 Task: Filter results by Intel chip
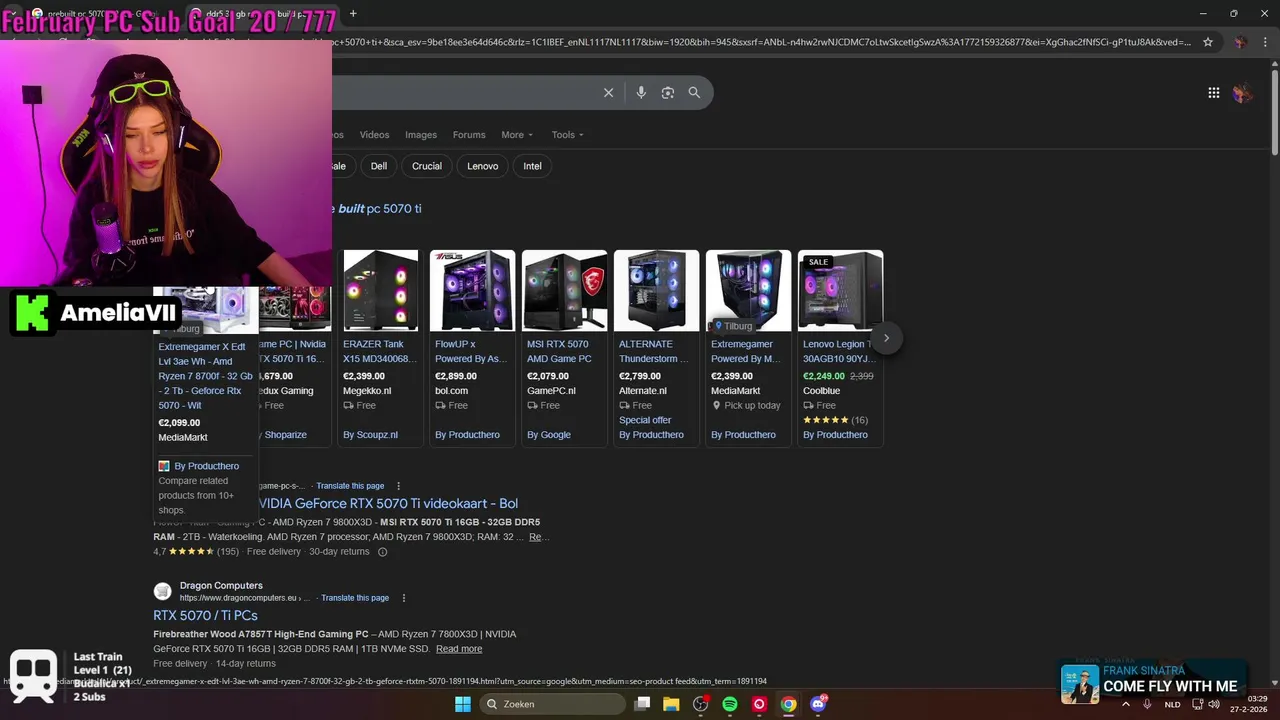pyautogui.click(x=533, y=166)
